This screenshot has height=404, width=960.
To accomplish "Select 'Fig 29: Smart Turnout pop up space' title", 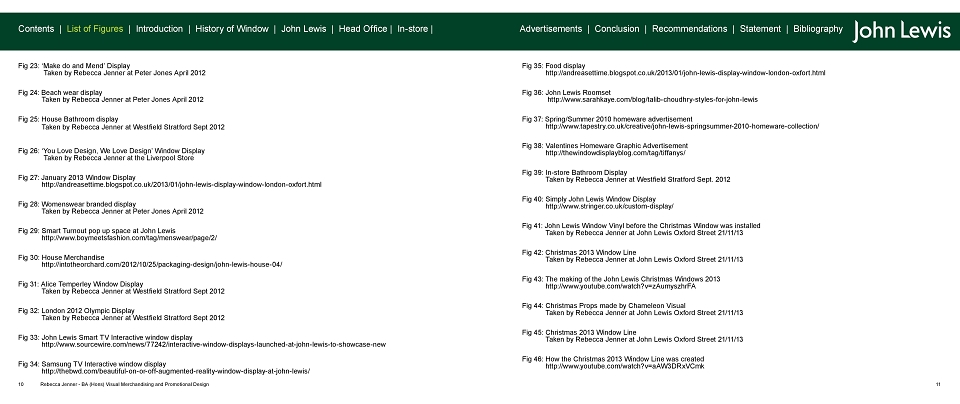I will pyautogui.click(x=97, y=231).
